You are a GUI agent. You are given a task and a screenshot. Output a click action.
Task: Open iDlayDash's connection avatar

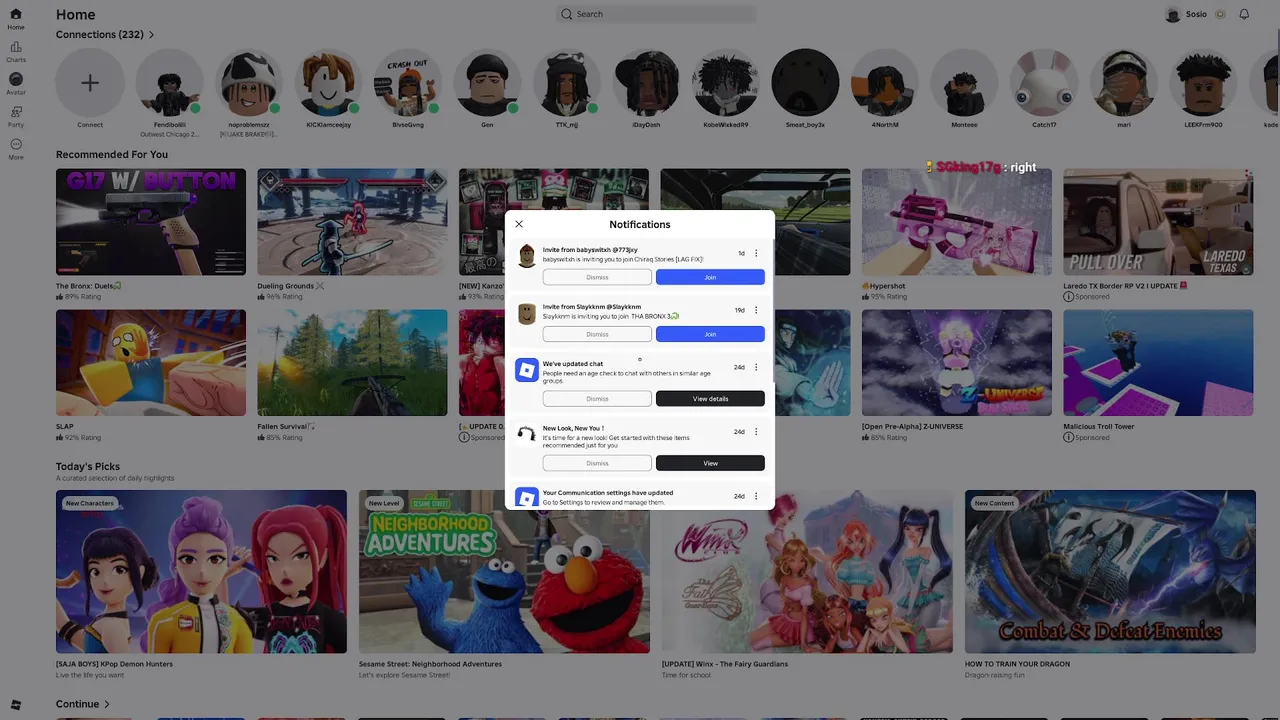646,83
